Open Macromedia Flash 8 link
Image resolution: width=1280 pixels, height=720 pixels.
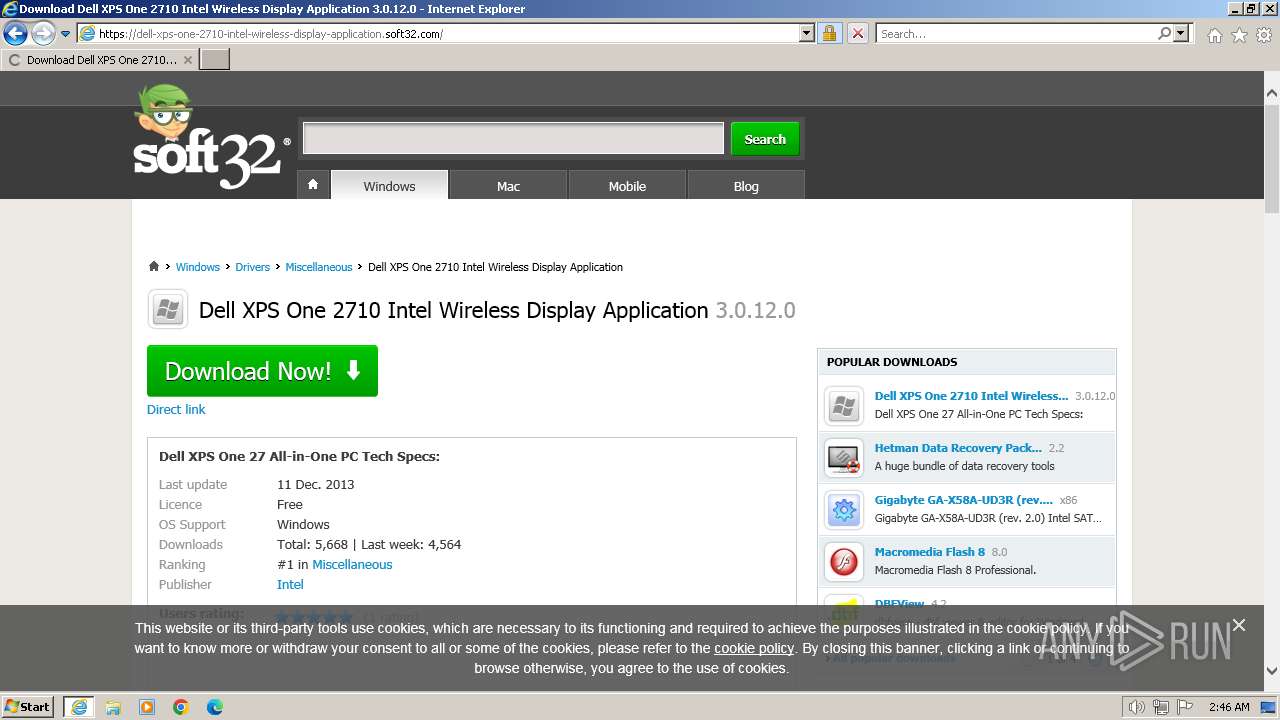pyautogui.click(x=930, y=552)
